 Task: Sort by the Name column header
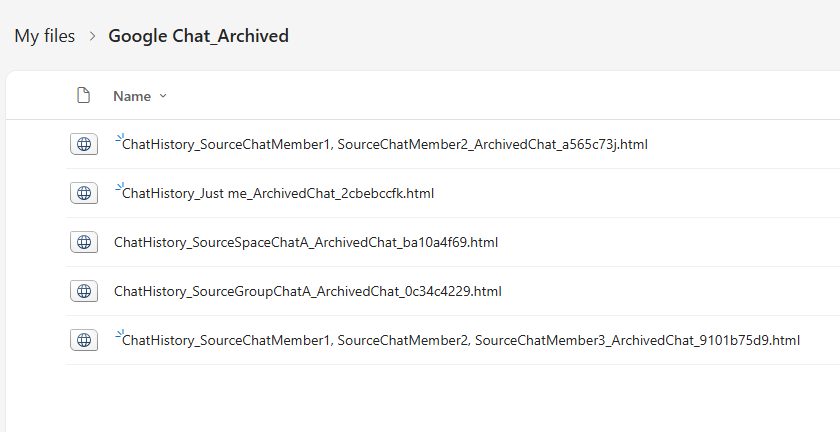coord(132,96)
